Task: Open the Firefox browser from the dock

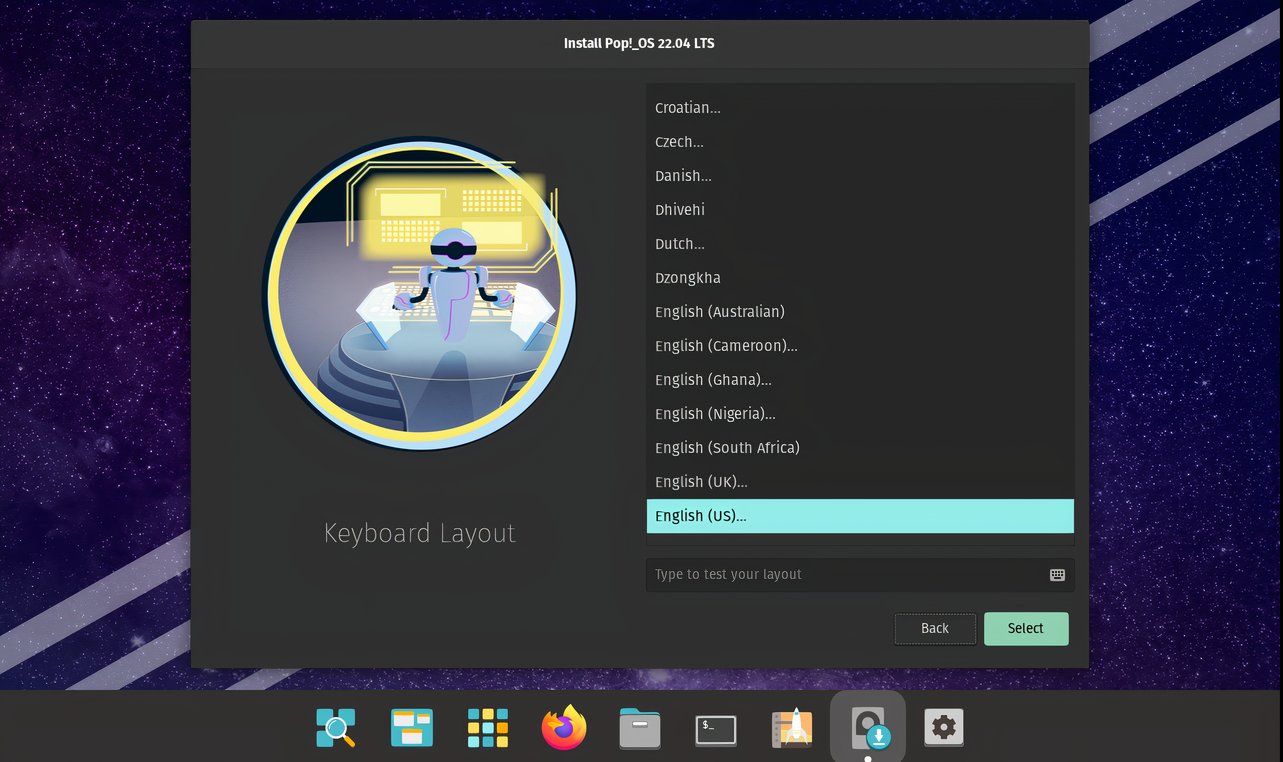Action: tap(563, 728)
